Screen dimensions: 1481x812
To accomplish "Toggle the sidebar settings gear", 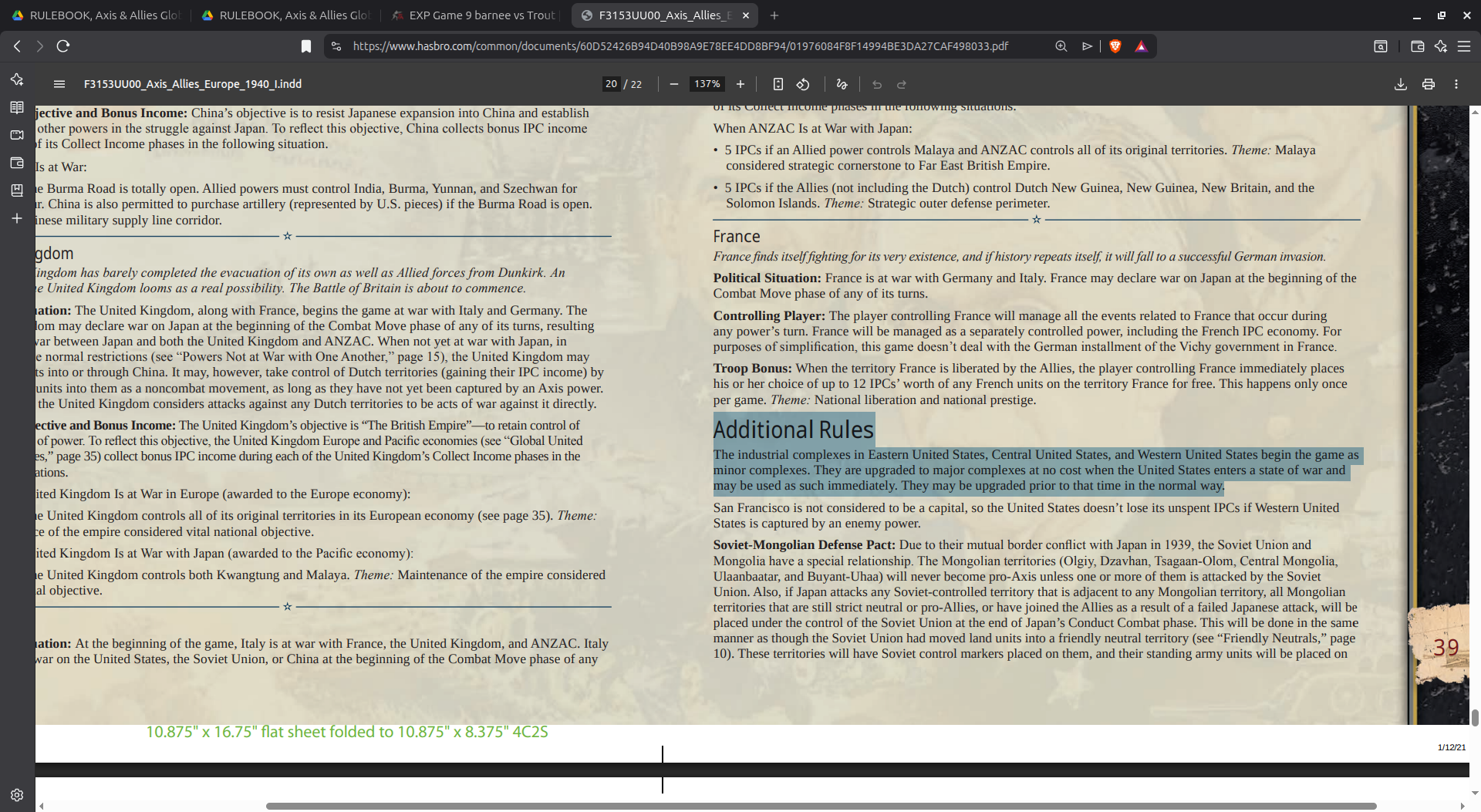I will coord(16,795).
